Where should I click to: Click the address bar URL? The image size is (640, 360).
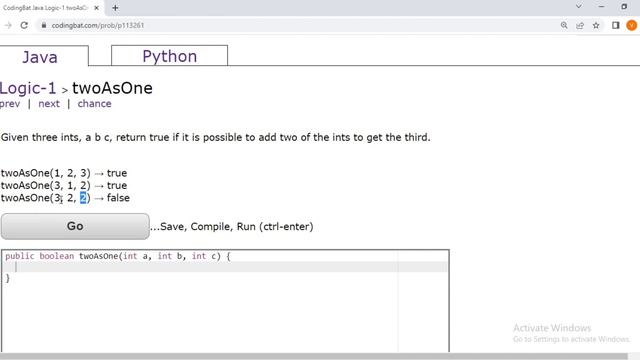(x=98, y=25)
